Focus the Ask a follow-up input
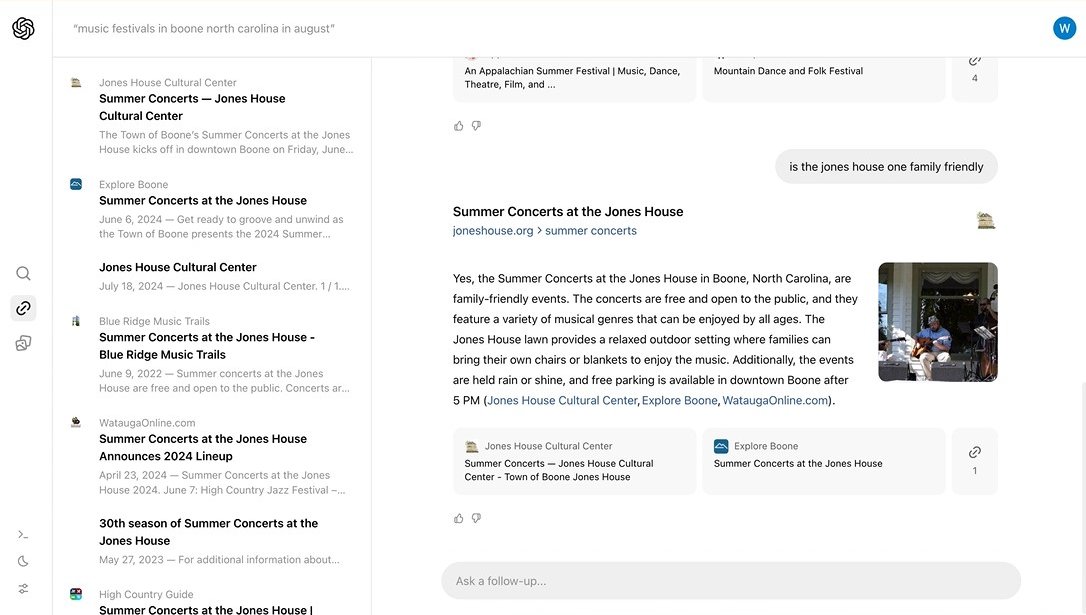 [730, 581]
